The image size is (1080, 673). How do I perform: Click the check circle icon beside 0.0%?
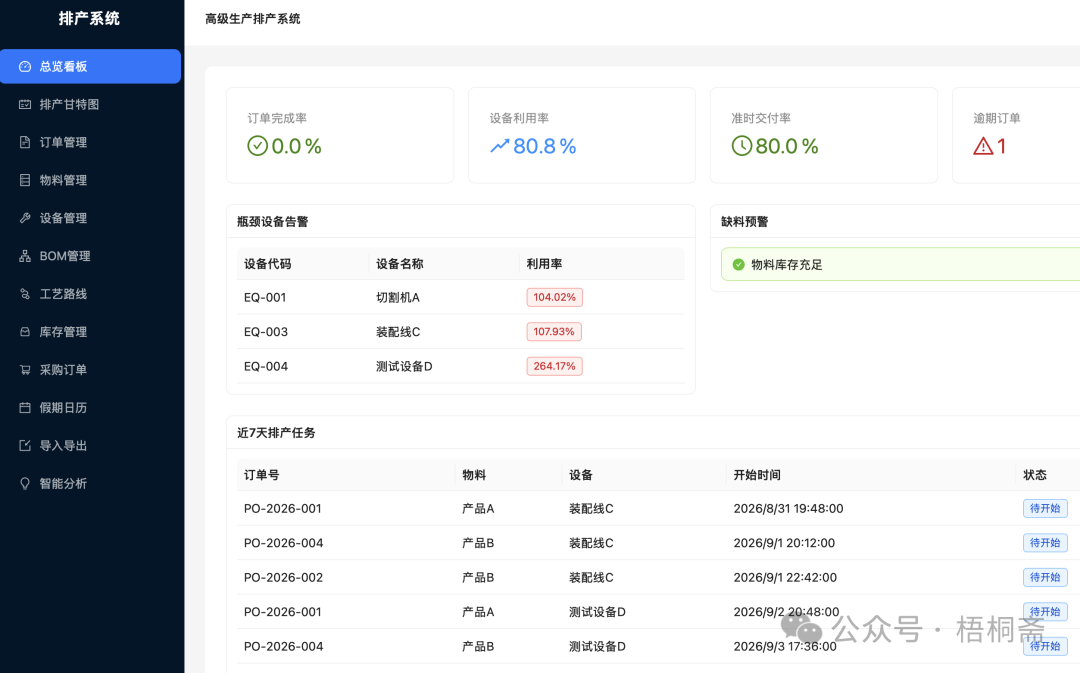[257, 146]
